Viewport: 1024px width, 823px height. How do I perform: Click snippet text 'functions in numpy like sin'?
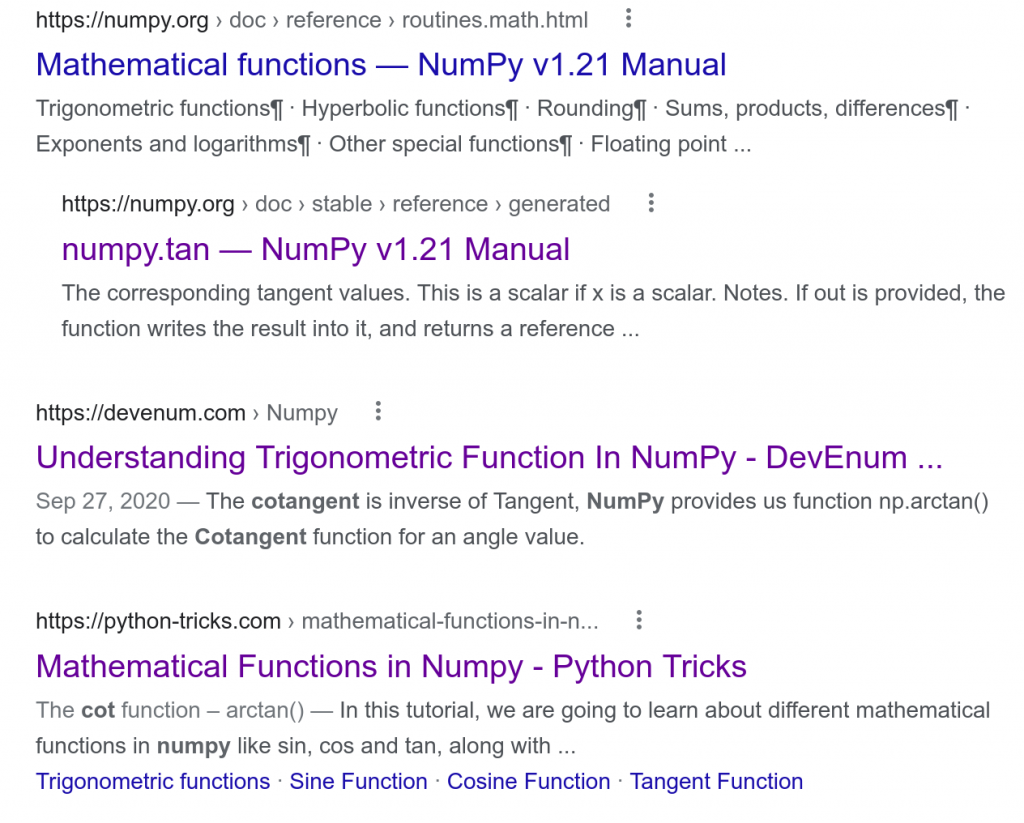169,746
